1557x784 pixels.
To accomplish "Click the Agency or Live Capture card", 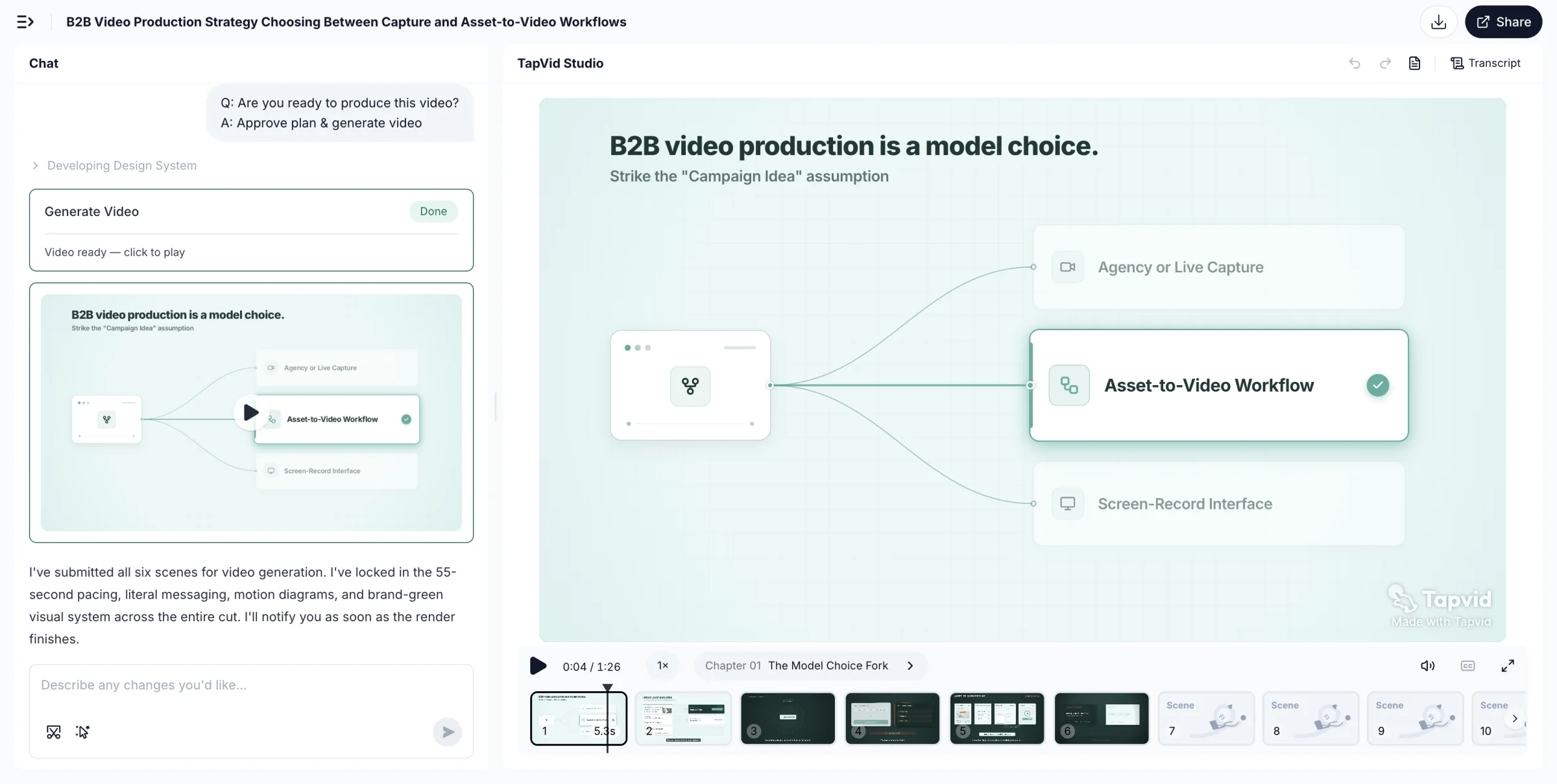I will [x=1218, y=267].
